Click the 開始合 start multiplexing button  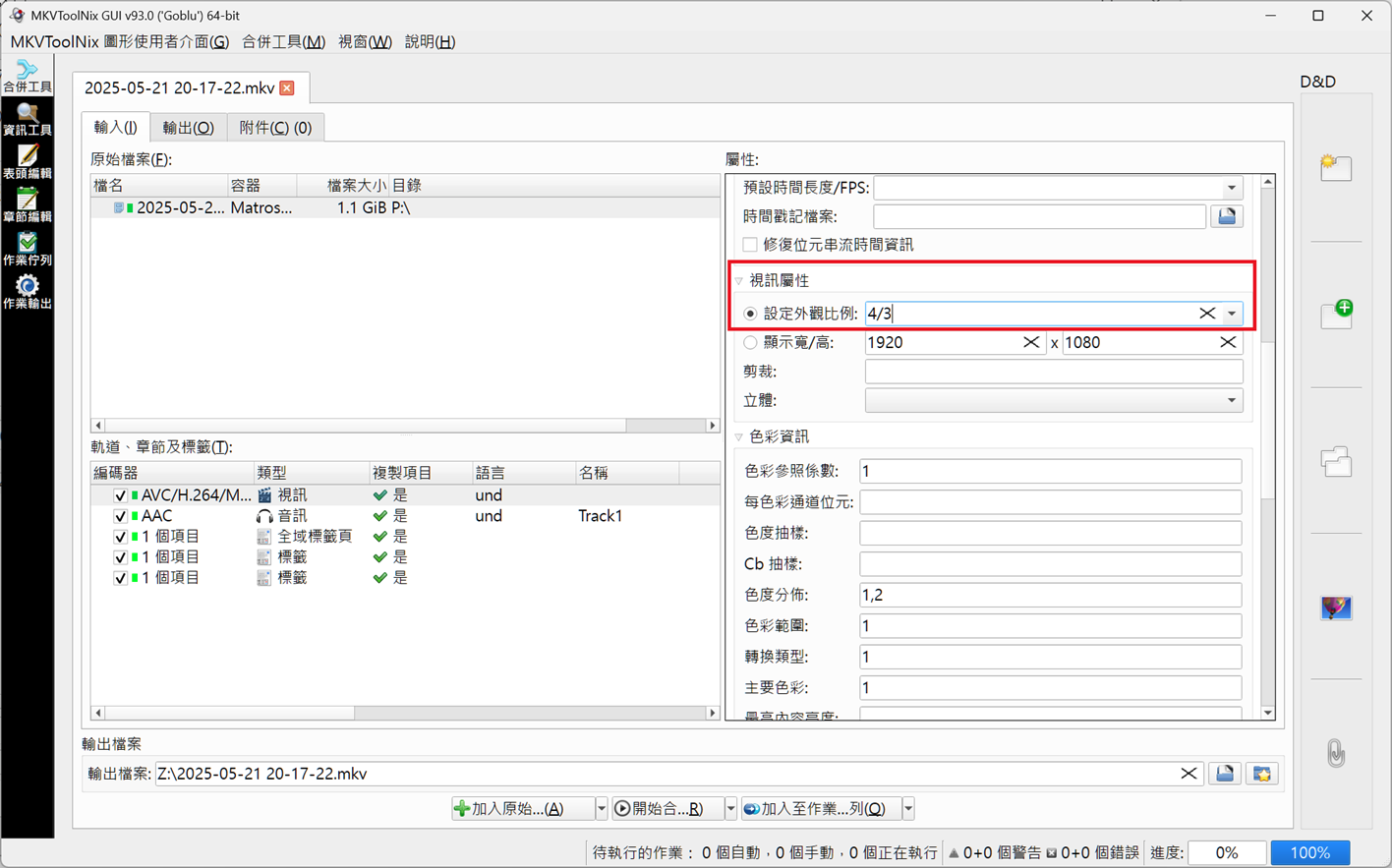point(667,809)
